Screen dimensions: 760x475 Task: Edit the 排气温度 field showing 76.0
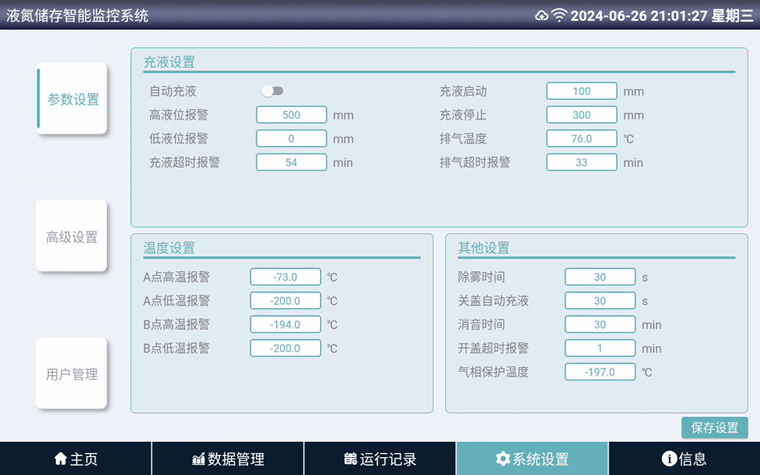coord(582,139)
